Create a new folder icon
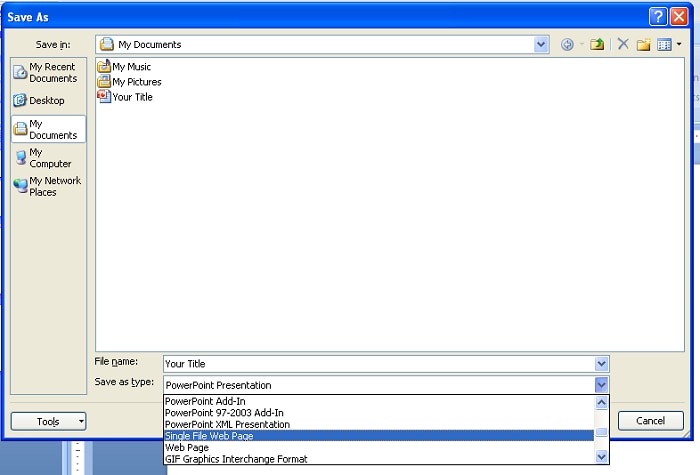The image size is (700, 475). coord(643,45)
